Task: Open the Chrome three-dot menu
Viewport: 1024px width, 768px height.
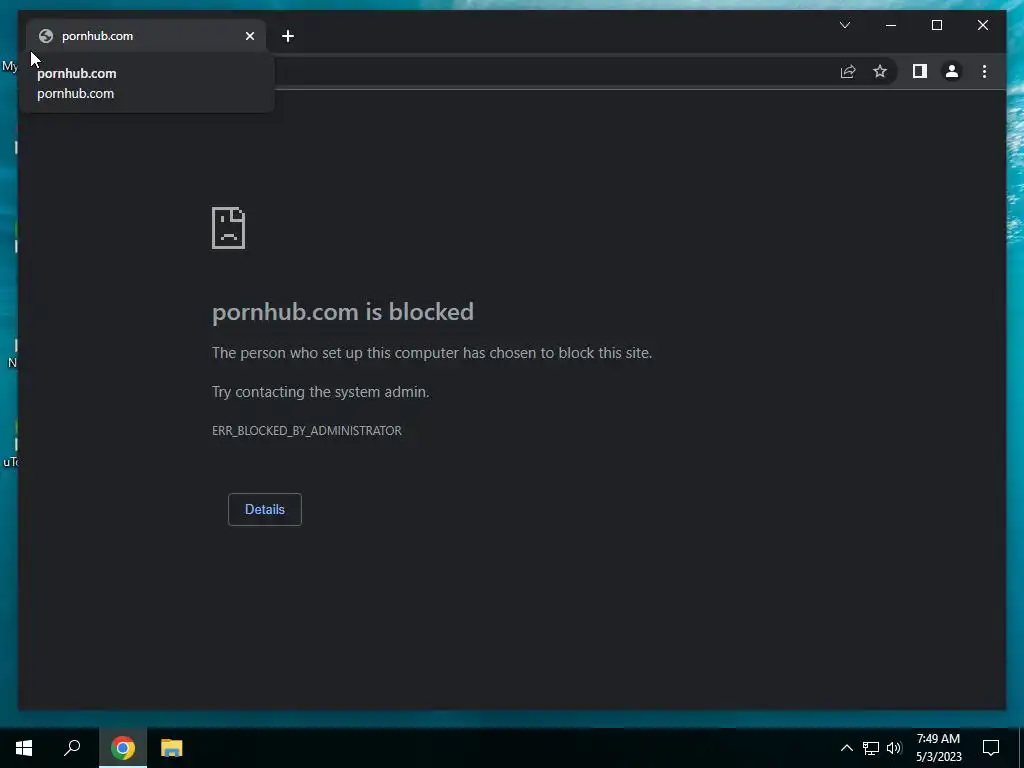Action: pos(984,71)
